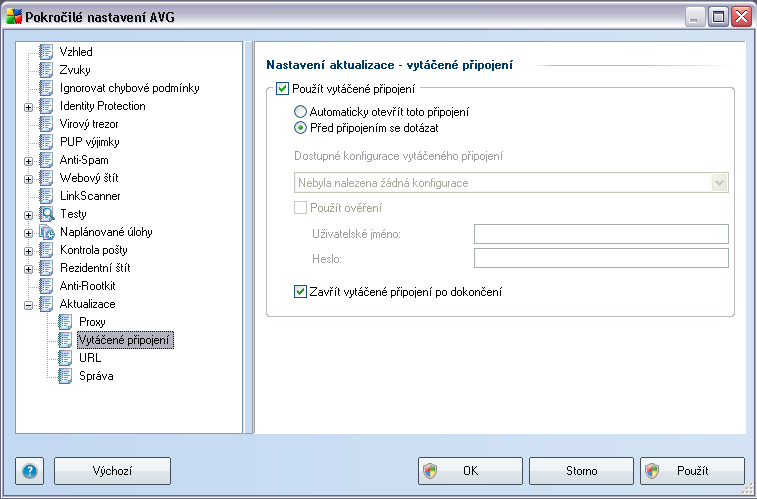
Task: Click the Proxy page icon
Action: coord(65,322)
